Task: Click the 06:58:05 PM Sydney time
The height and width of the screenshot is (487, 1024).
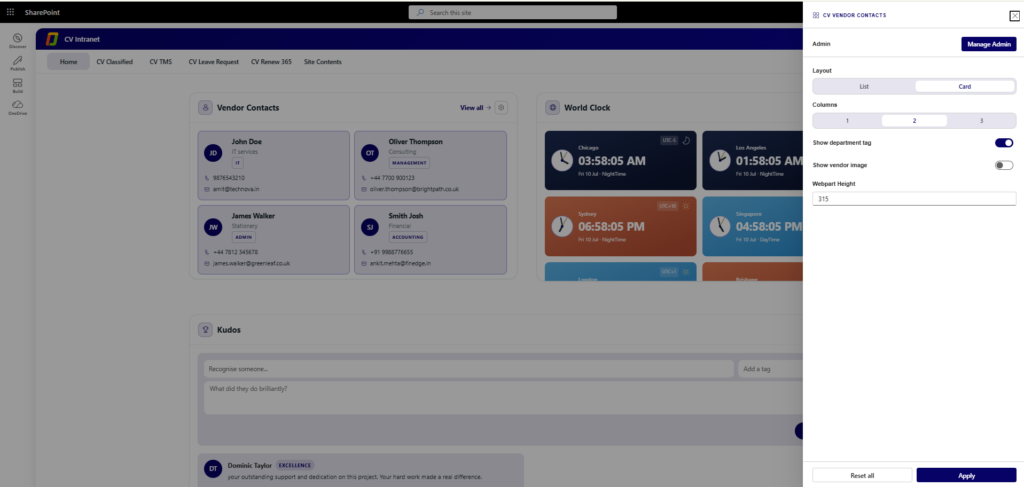Action: click(x=611, y=227)
